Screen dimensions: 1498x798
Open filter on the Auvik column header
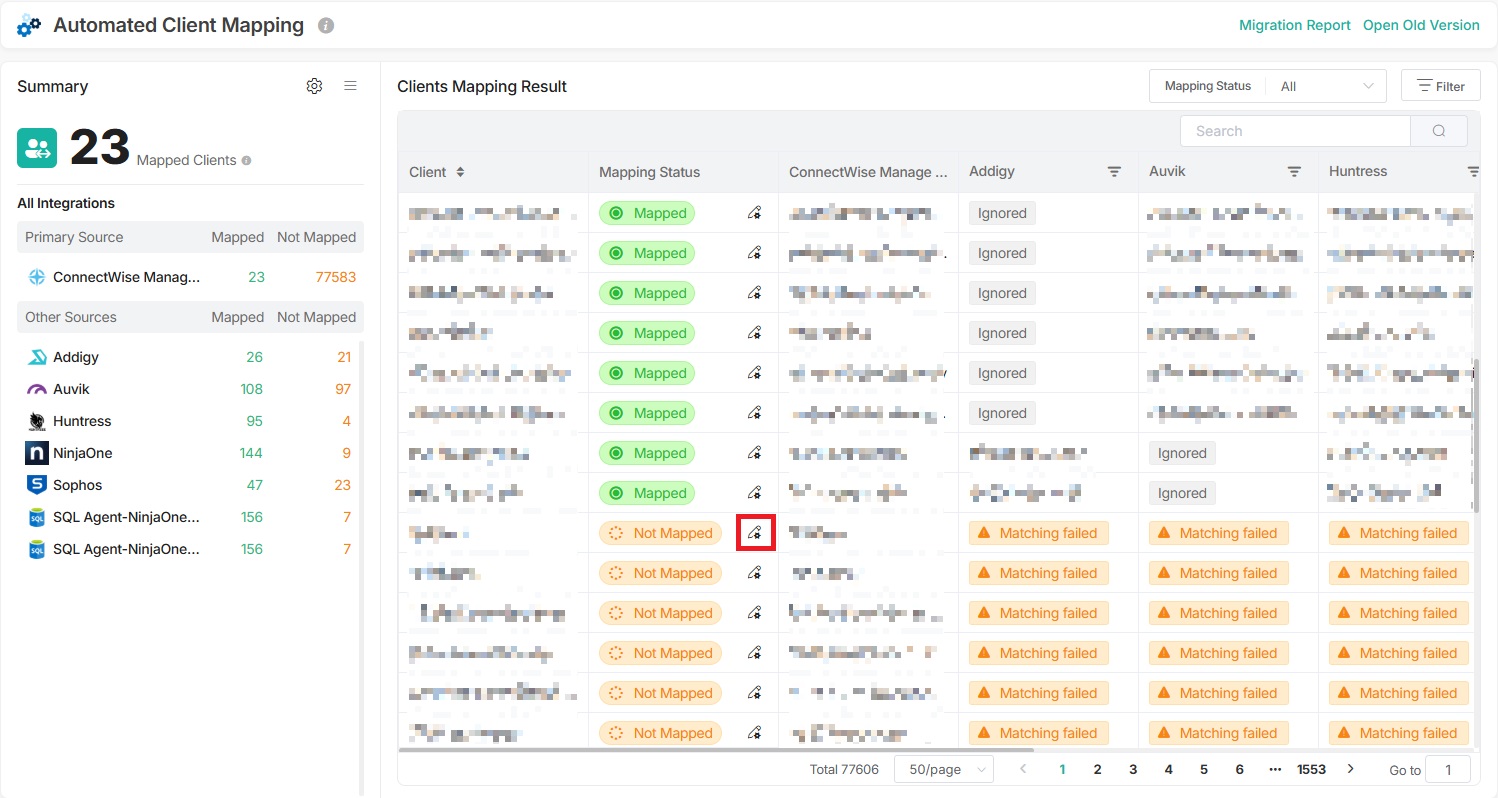coord(1294,172)
